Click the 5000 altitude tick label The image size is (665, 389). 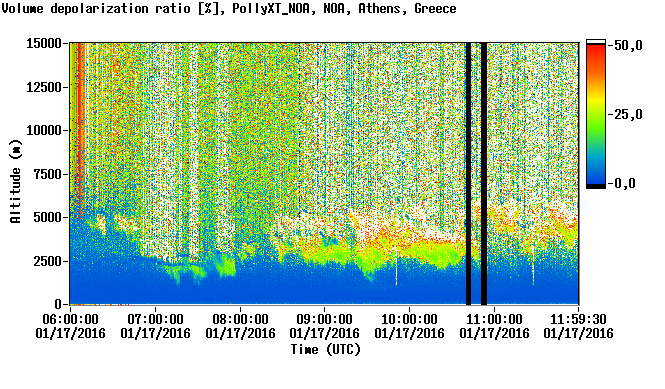click(48, 217)
